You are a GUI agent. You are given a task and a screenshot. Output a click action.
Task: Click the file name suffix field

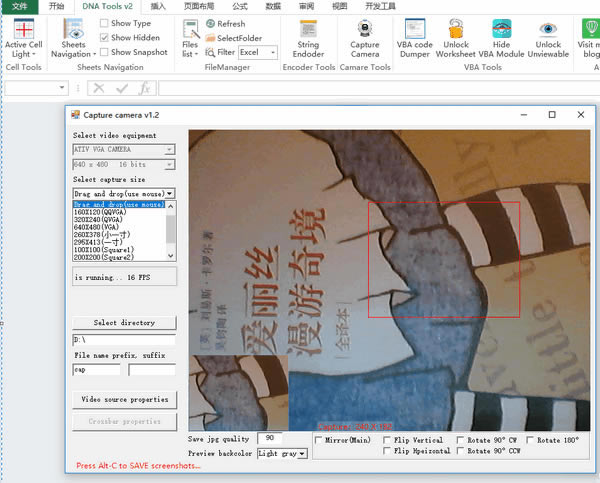(x=152, y=370)
